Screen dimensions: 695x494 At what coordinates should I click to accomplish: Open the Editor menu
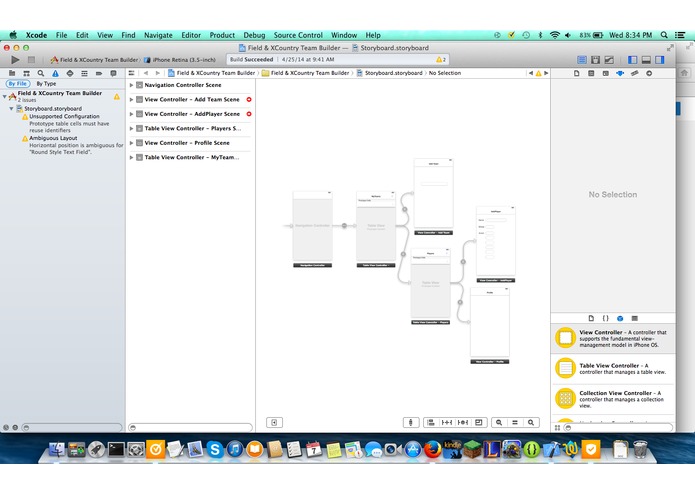coord(191,35)
